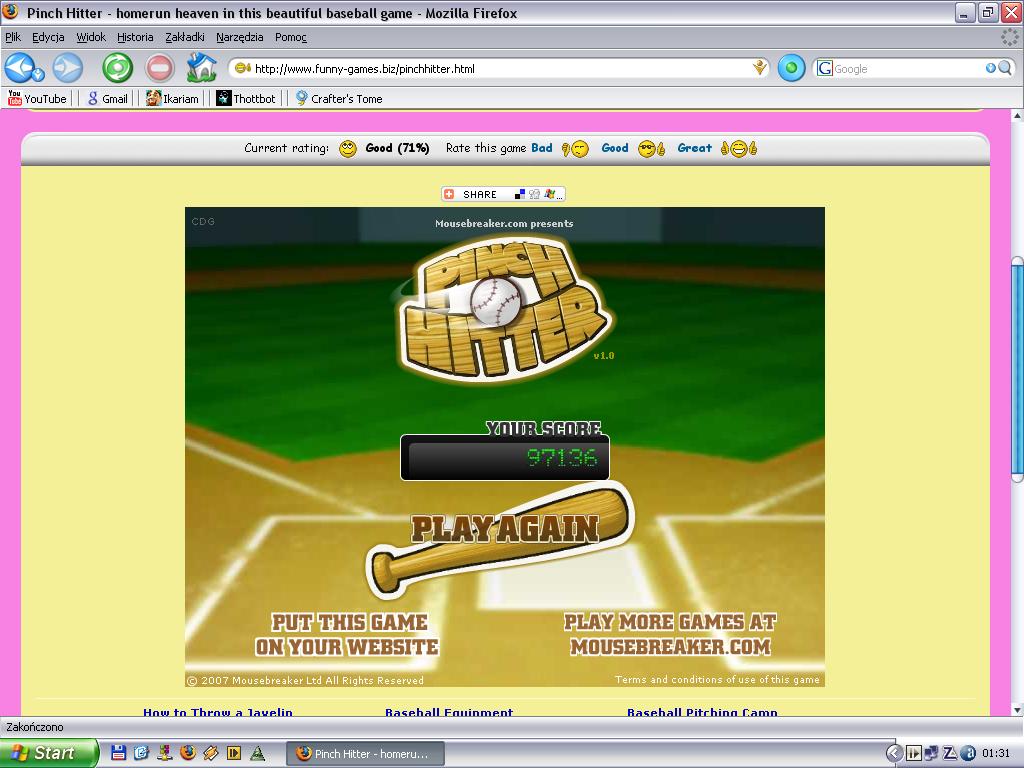This screenshot has width=1024, height=768.
Task: Click the thumbs-down Bad smiley icon
Action: (x=575, y=150)
